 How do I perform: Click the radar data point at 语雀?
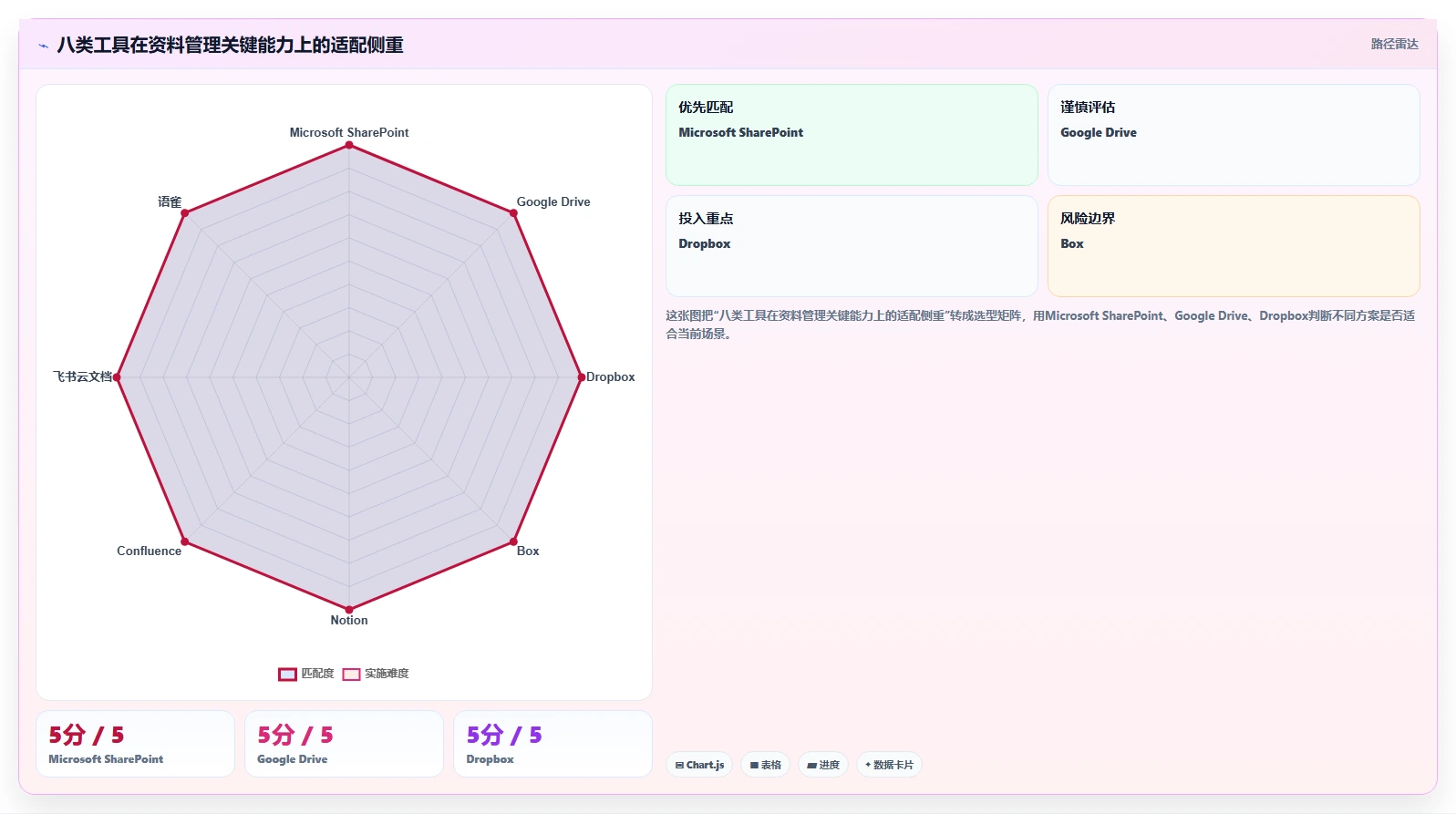click(185, 213)
